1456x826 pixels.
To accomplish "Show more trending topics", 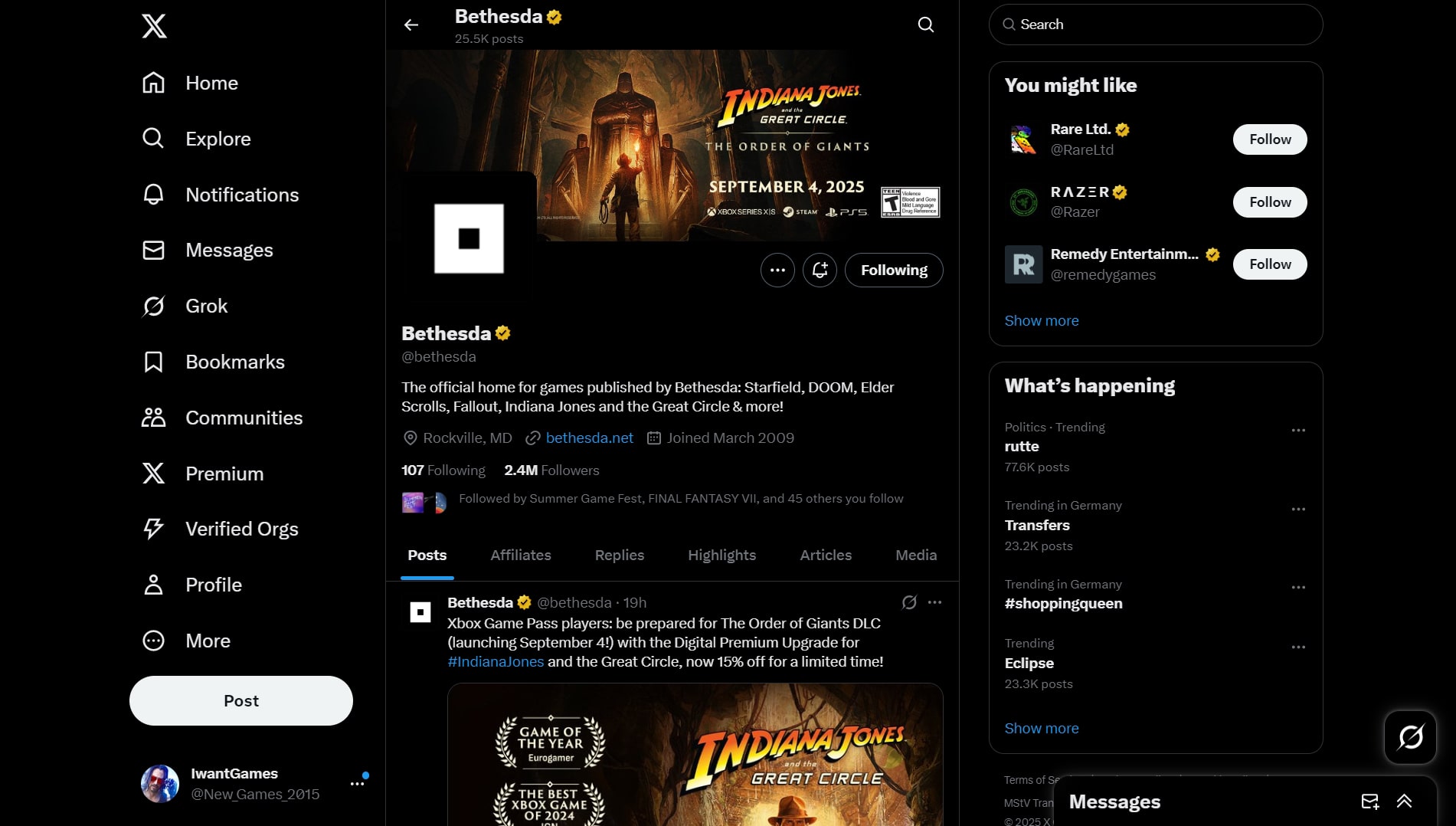I will coord(1042,728).
